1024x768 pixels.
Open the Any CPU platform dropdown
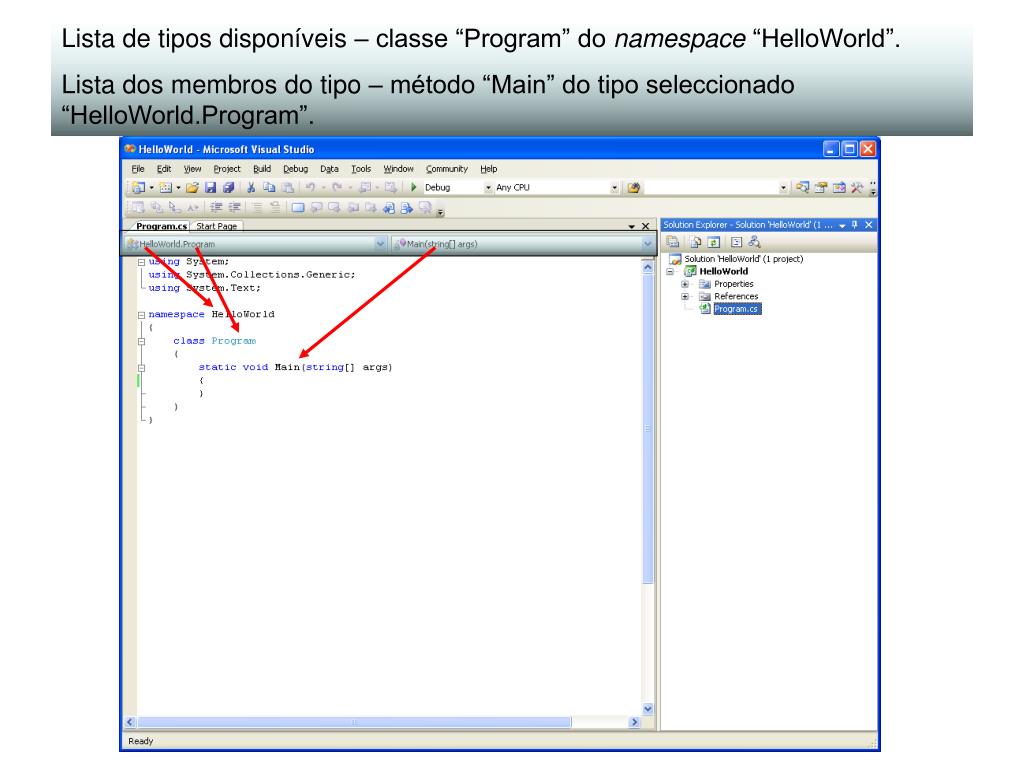tap(615, 187)
